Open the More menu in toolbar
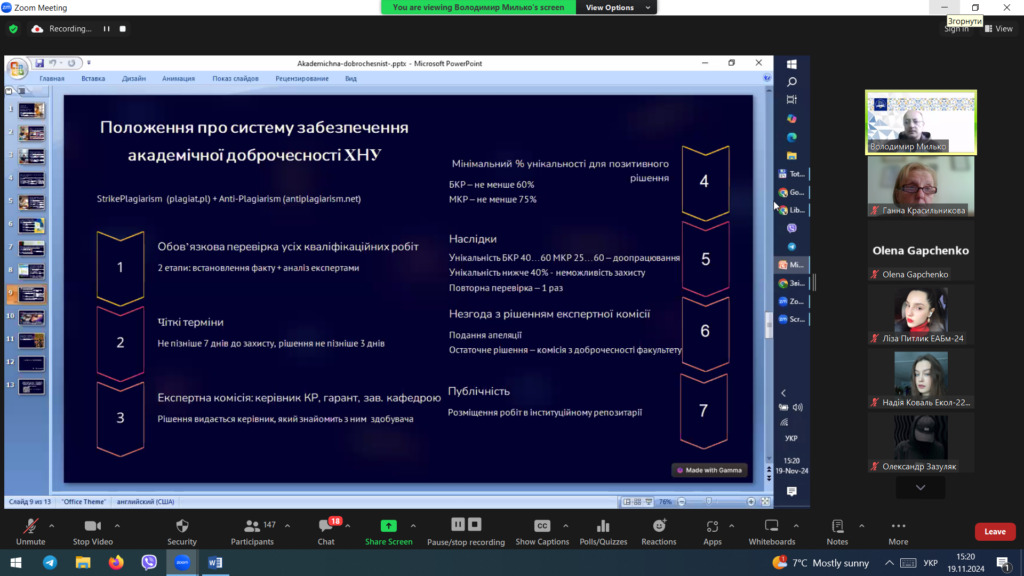1024x576 pixels. (898, 526)
